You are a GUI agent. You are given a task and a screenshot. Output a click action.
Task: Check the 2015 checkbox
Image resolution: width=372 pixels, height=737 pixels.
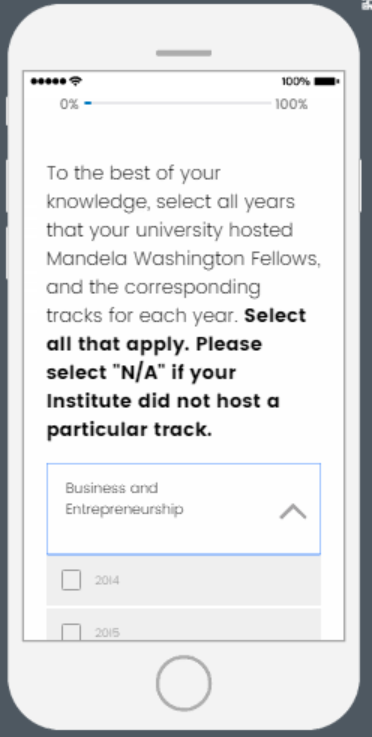tap(71, 632)
